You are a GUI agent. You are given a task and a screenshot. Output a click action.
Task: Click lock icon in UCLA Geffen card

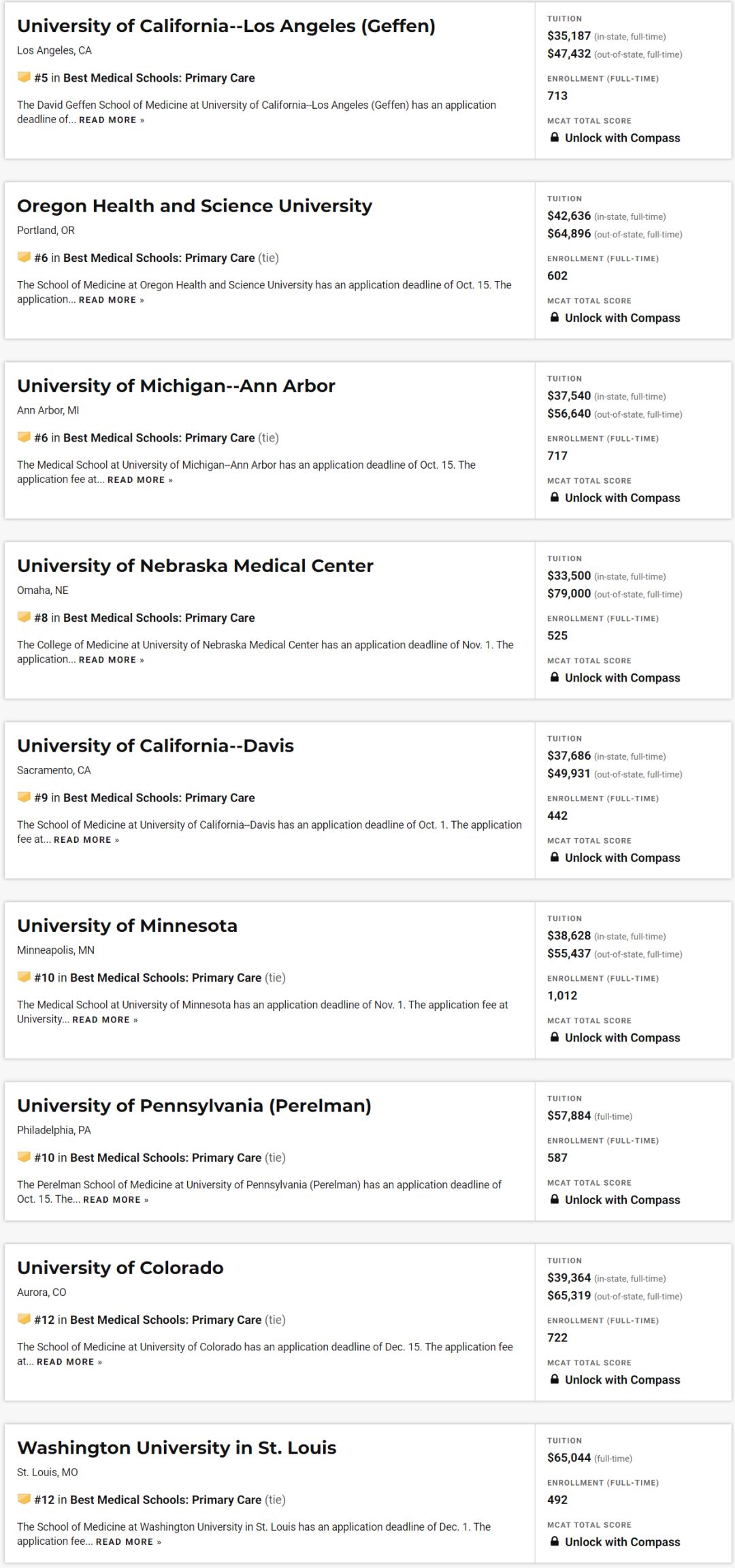click(x=555, y=137)
